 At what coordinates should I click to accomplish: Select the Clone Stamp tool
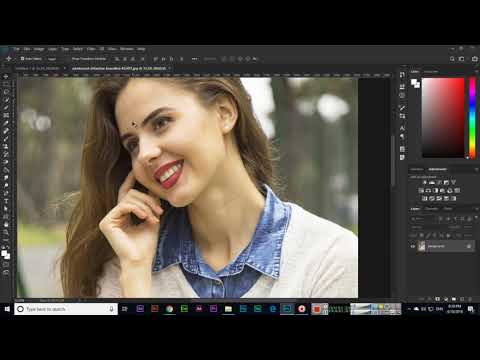click(6, 146)
